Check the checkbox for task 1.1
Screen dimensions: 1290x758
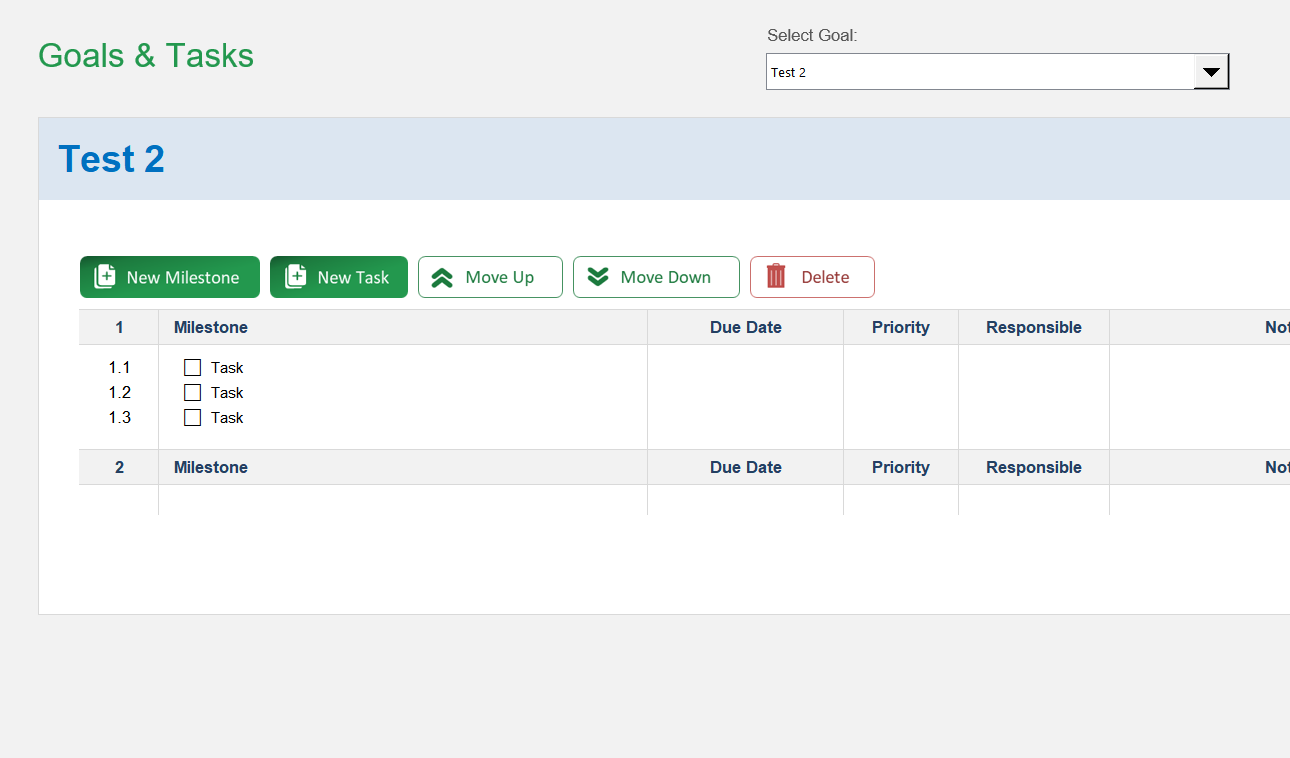coord(192,367)
